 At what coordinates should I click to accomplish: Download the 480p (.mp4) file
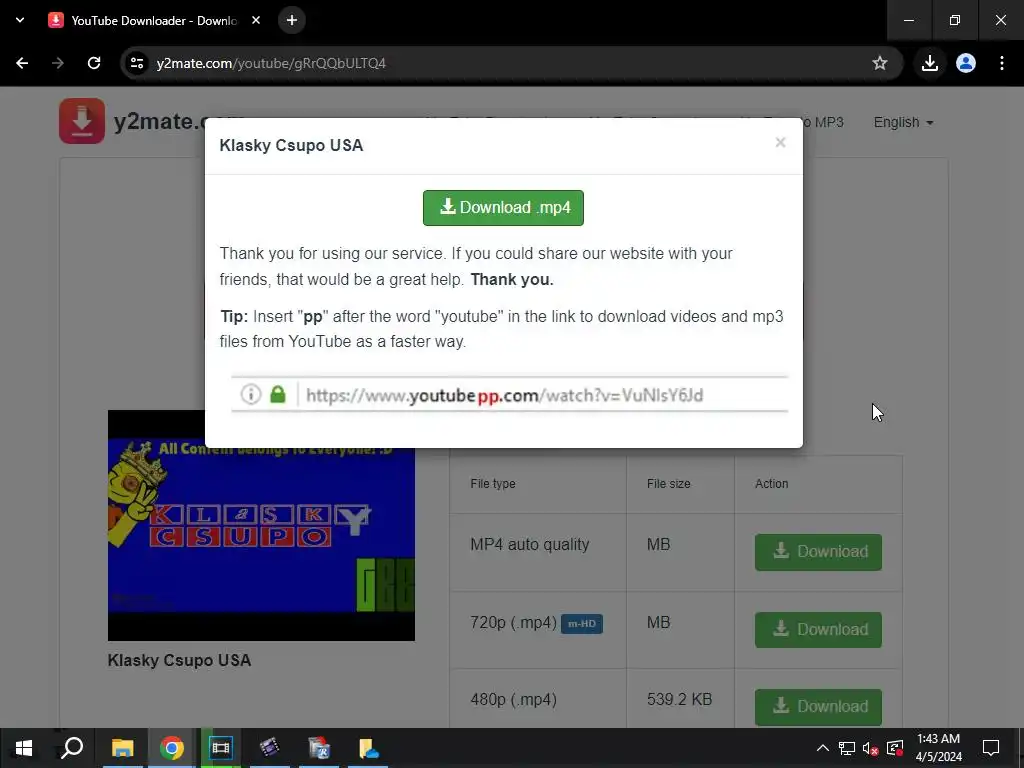pos(818,707)
